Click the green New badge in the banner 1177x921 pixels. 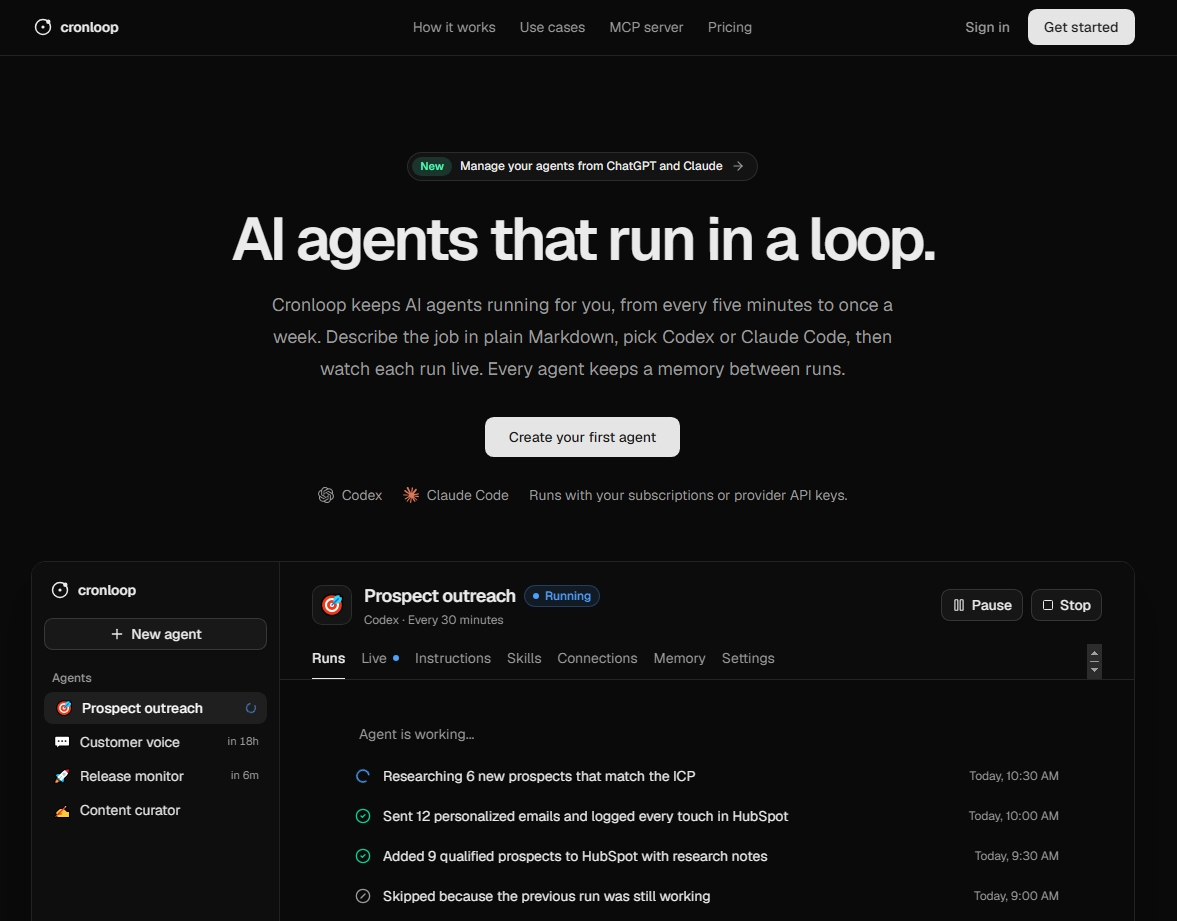point(432,166)
